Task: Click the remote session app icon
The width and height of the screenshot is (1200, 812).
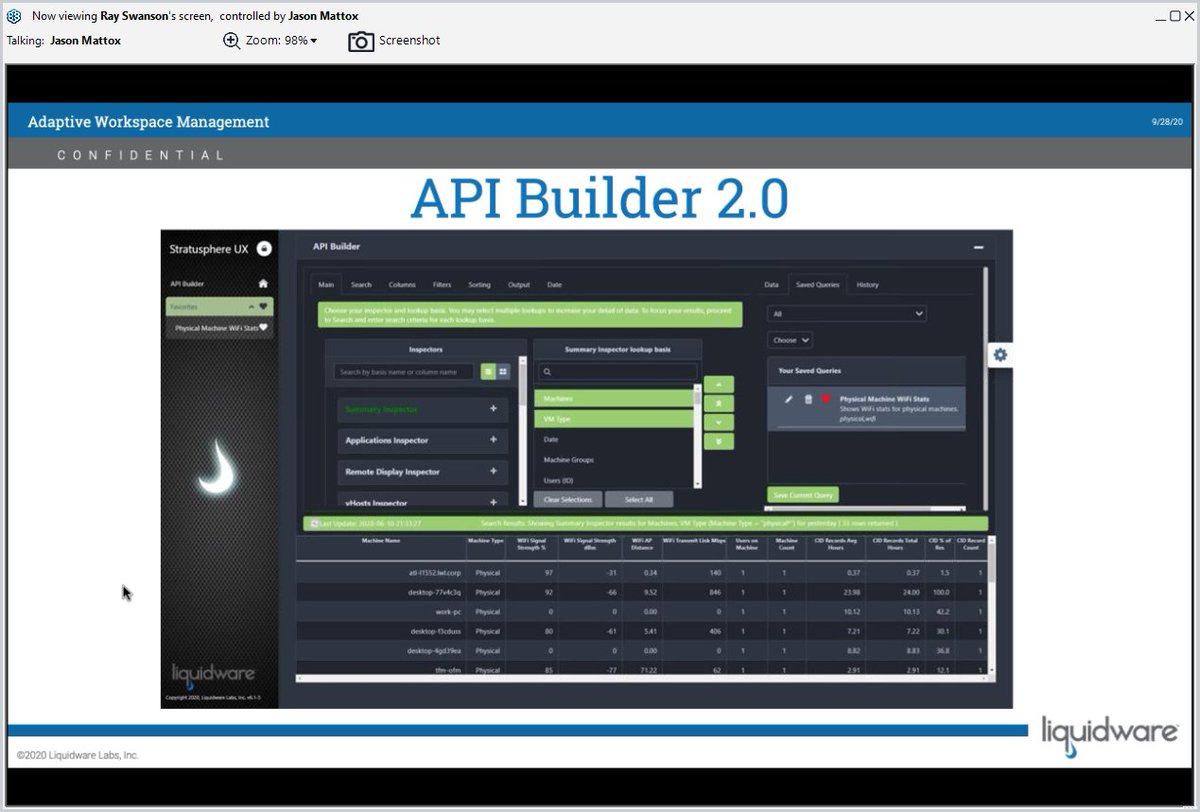Action: 14,16
